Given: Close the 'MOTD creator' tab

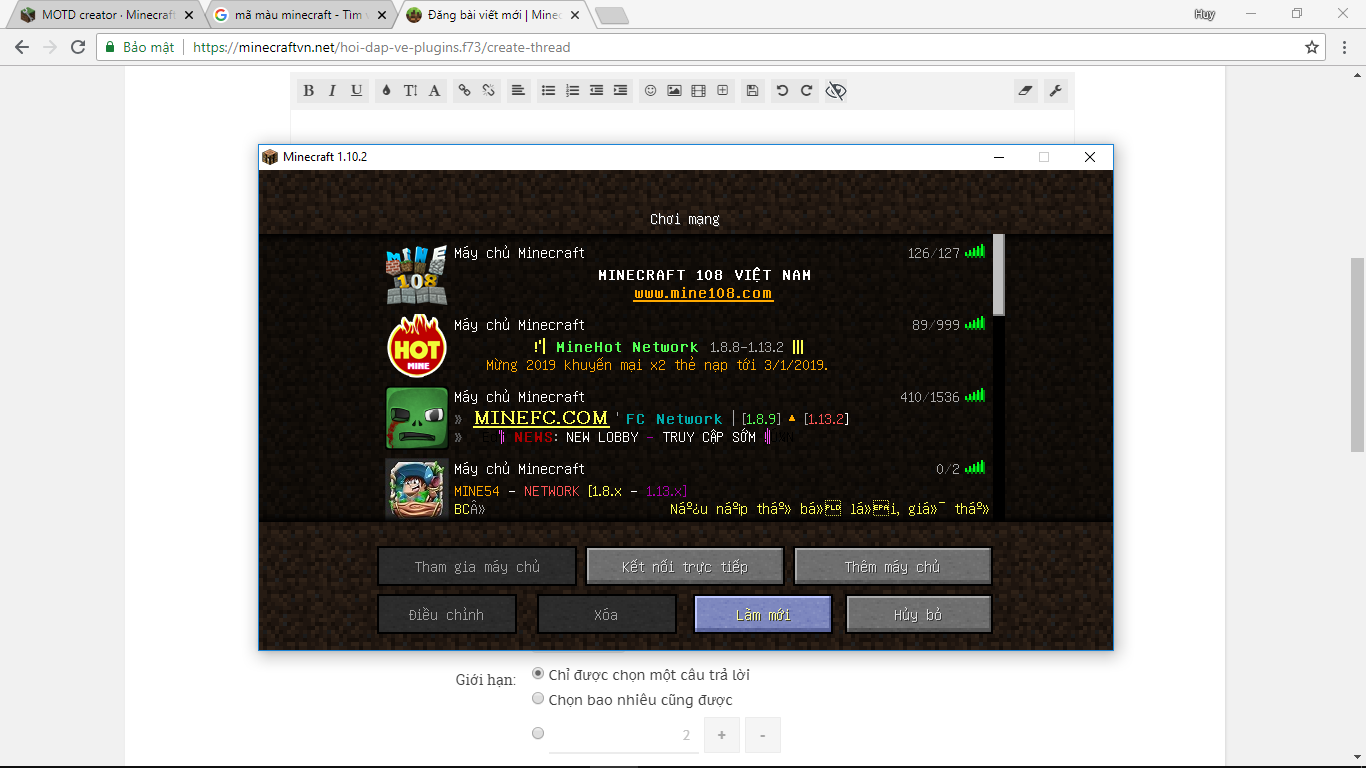Looking at the screenshot, I should point(189,15).
